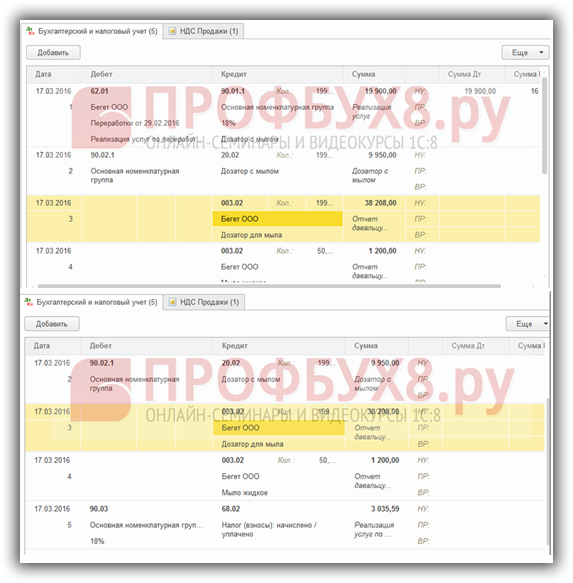Click the upper table vertical scrollbar thumb
Viewport: 573px width, 583px height.
544,126
